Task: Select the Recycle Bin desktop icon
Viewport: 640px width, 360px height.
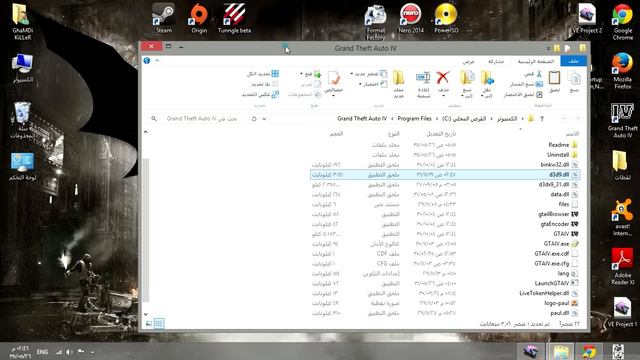Action: coord(22,120)
